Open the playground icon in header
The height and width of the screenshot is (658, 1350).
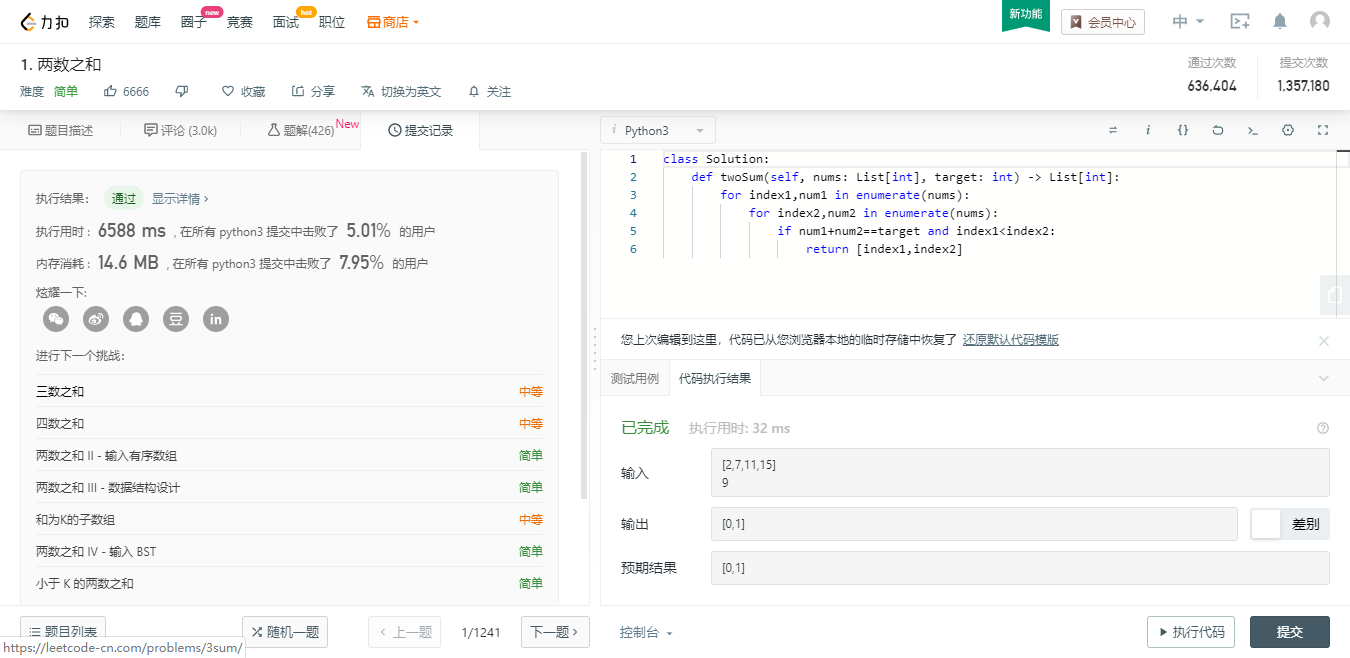click(1240, 21)
